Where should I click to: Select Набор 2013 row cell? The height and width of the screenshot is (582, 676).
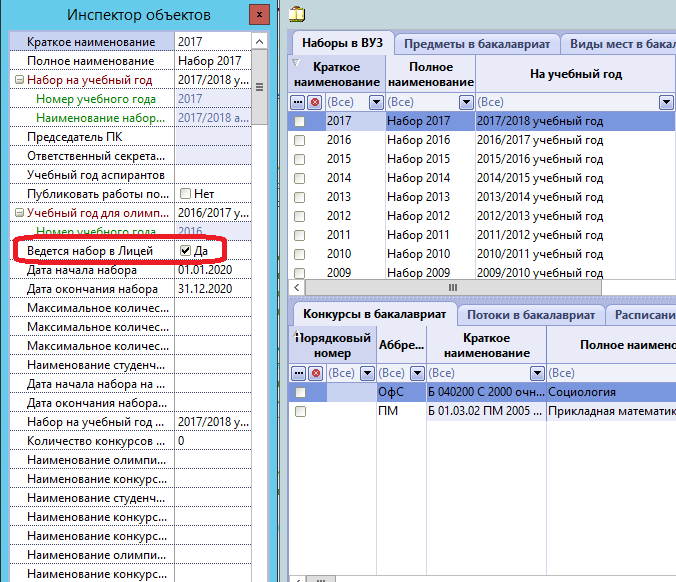[x=430, y=197]
